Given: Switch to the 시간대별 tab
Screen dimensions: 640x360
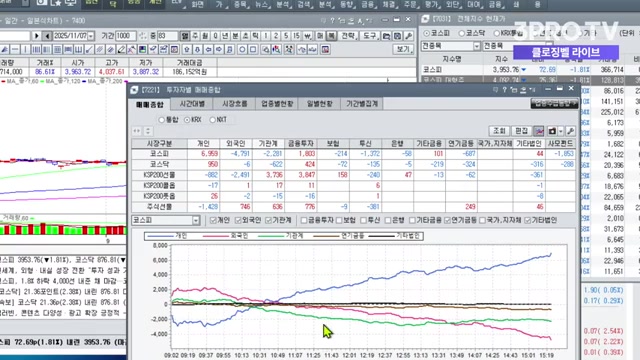Looking at the screenshot, I should [x=192, y=104].
